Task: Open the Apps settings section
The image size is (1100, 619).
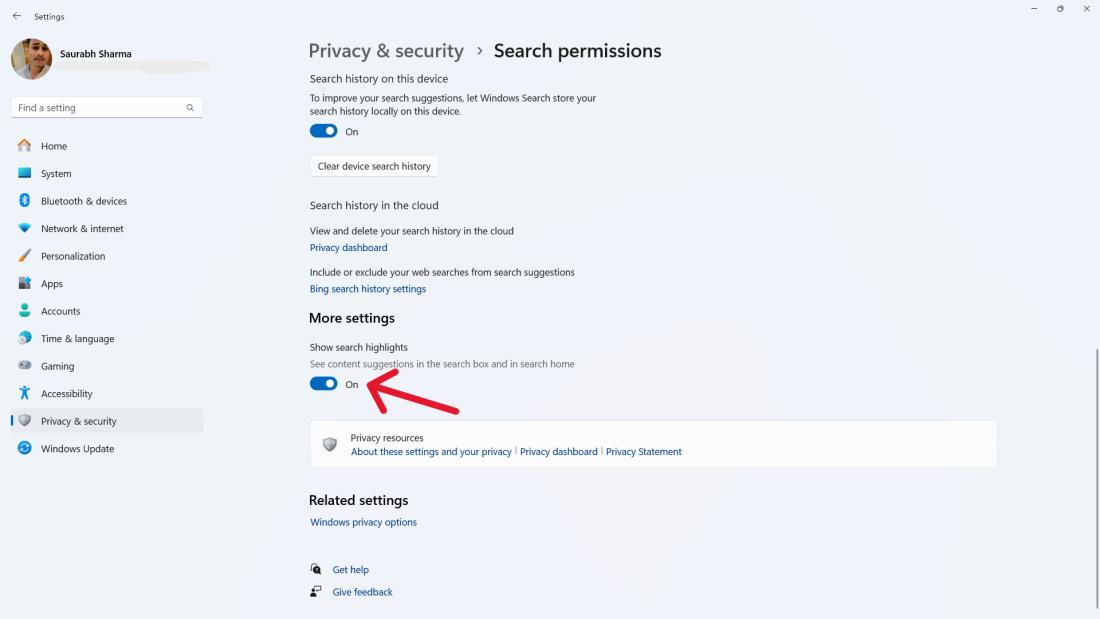Action: pos(52,284)
